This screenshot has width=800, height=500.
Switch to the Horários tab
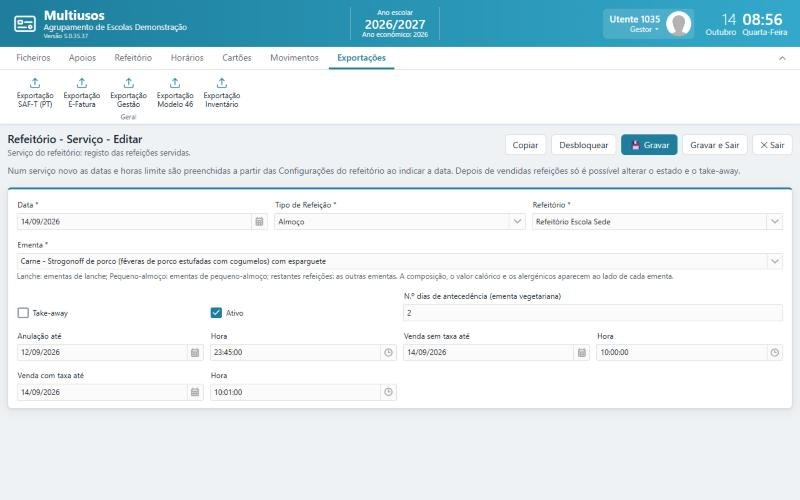187,58
